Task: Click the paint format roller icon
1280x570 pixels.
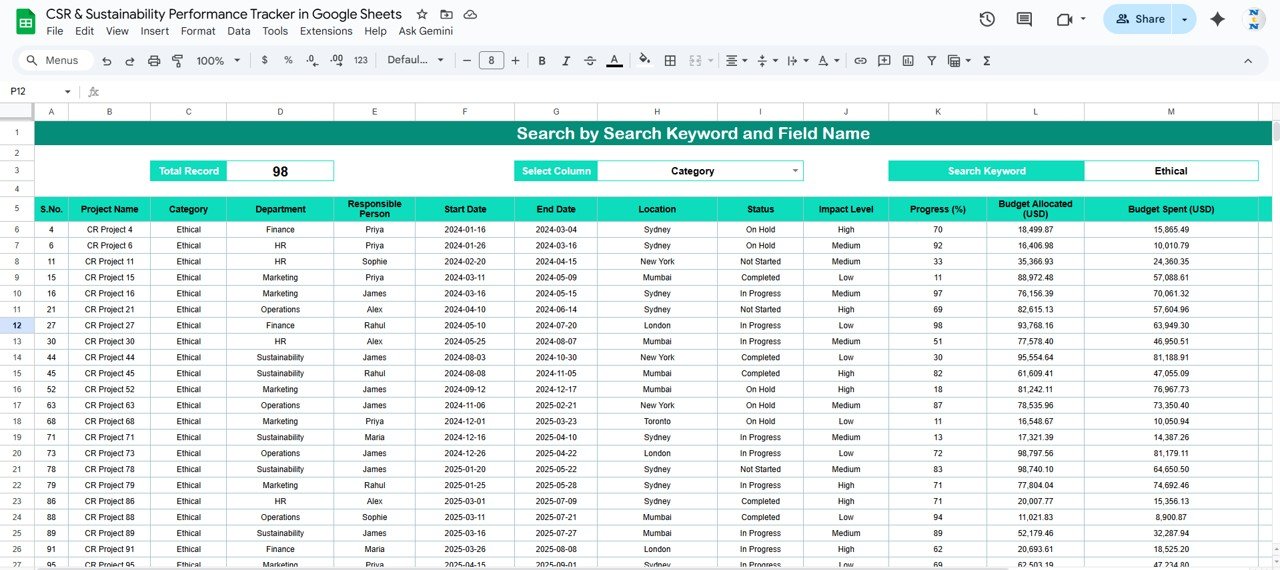Action: tap(178, 61)
